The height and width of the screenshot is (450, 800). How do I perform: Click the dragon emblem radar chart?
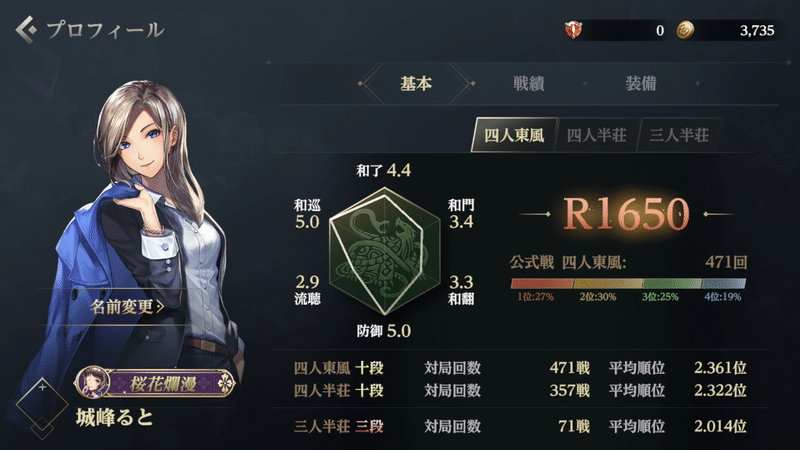(385, 251)
